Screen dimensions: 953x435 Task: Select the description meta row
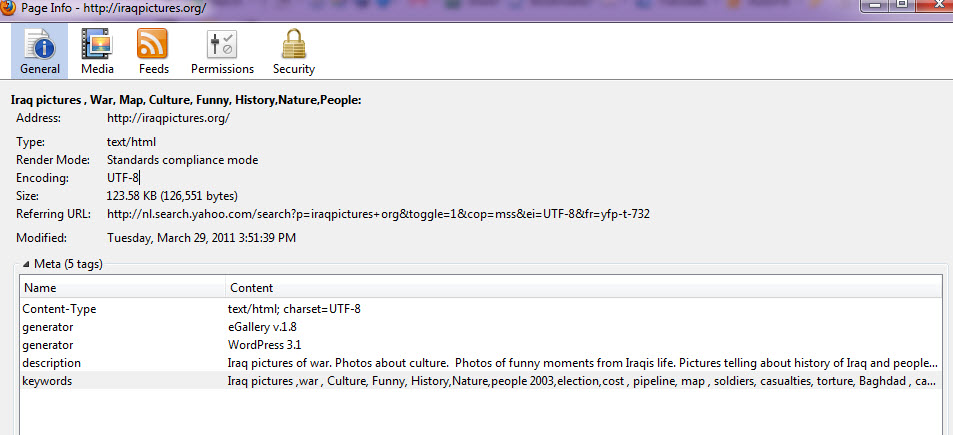tap(481, 363)
